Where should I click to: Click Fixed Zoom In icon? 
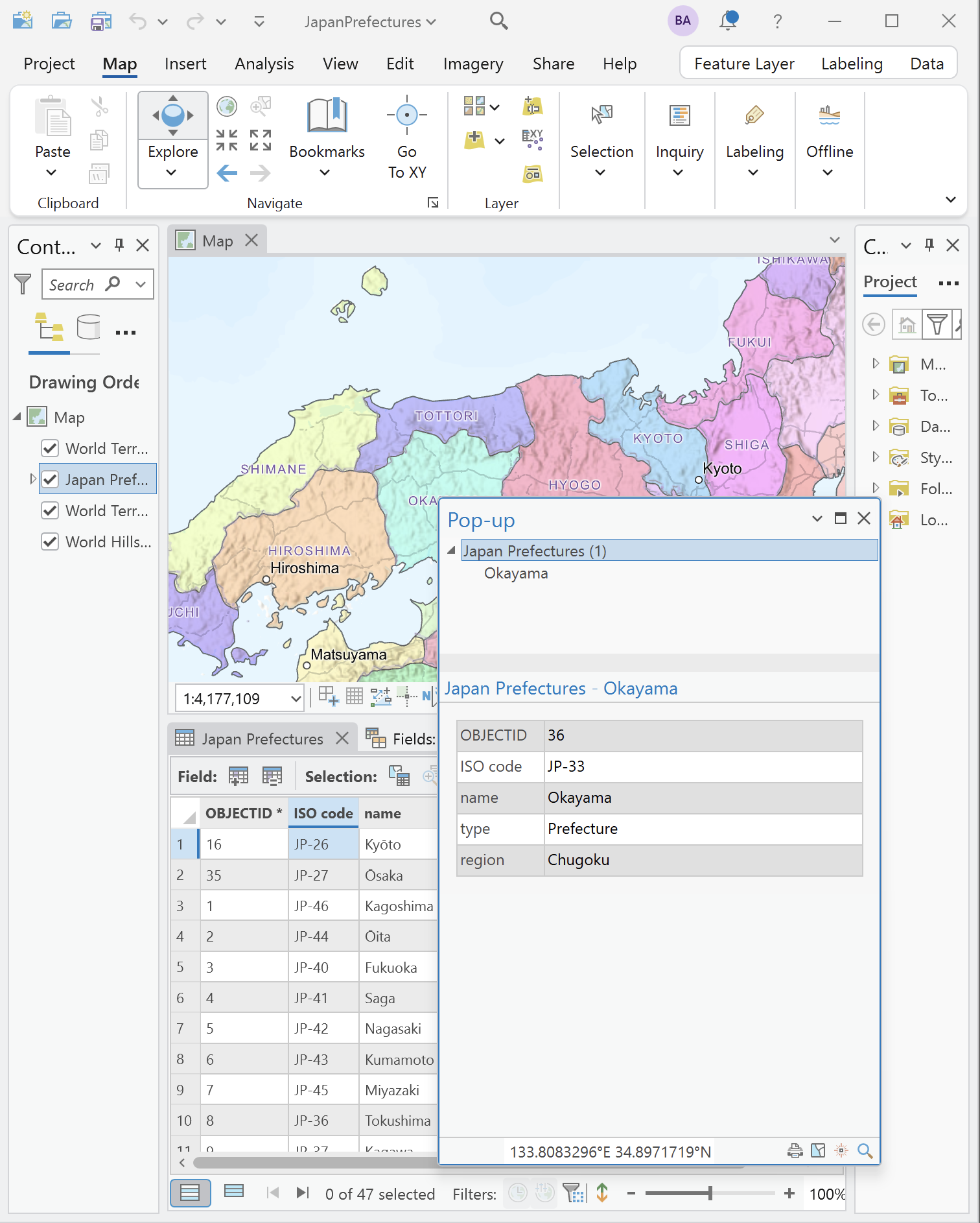point(226,139)
